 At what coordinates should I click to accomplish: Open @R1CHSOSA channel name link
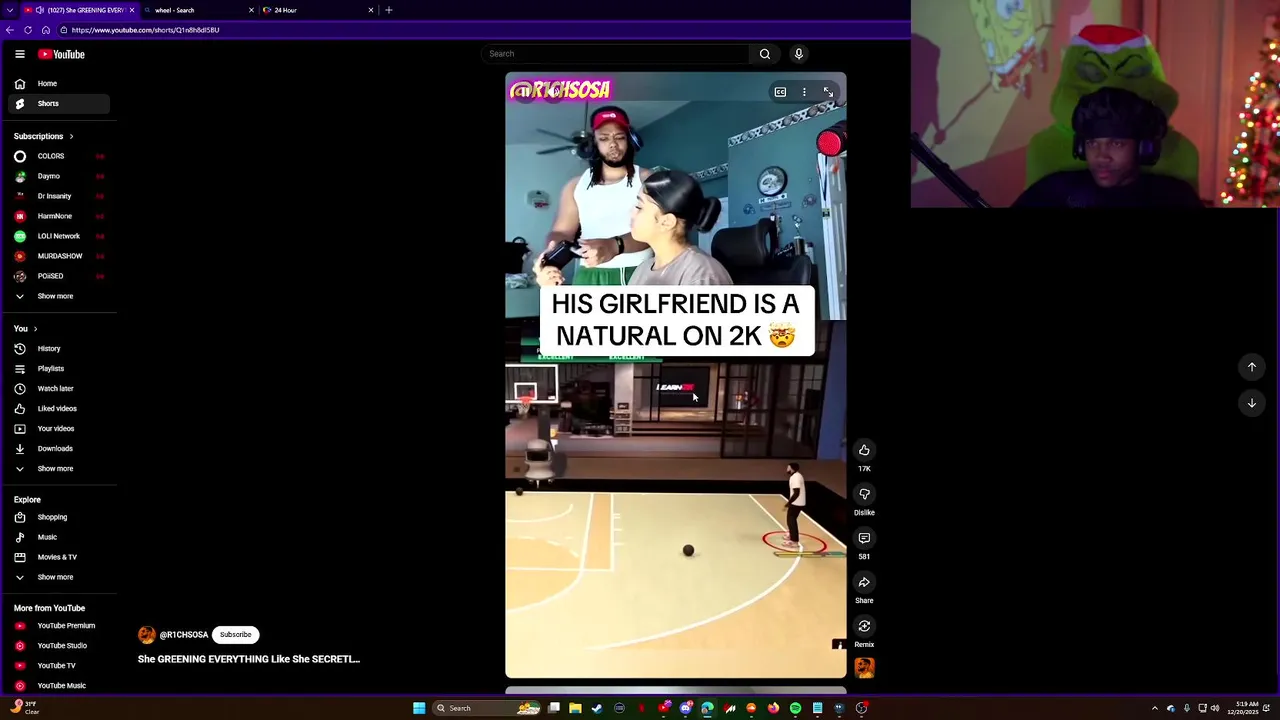[x=184, y=635]
